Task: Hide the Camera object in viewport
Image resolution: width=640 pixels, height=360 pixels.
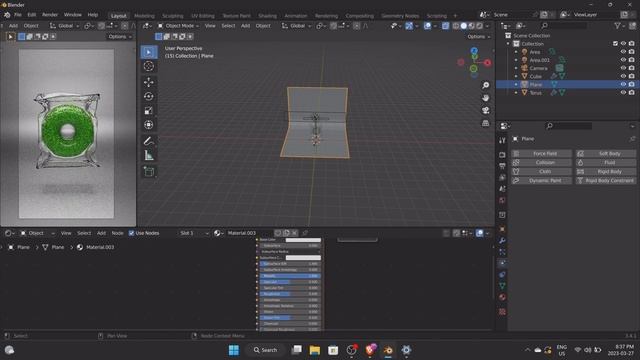Action: coord(623,68)
